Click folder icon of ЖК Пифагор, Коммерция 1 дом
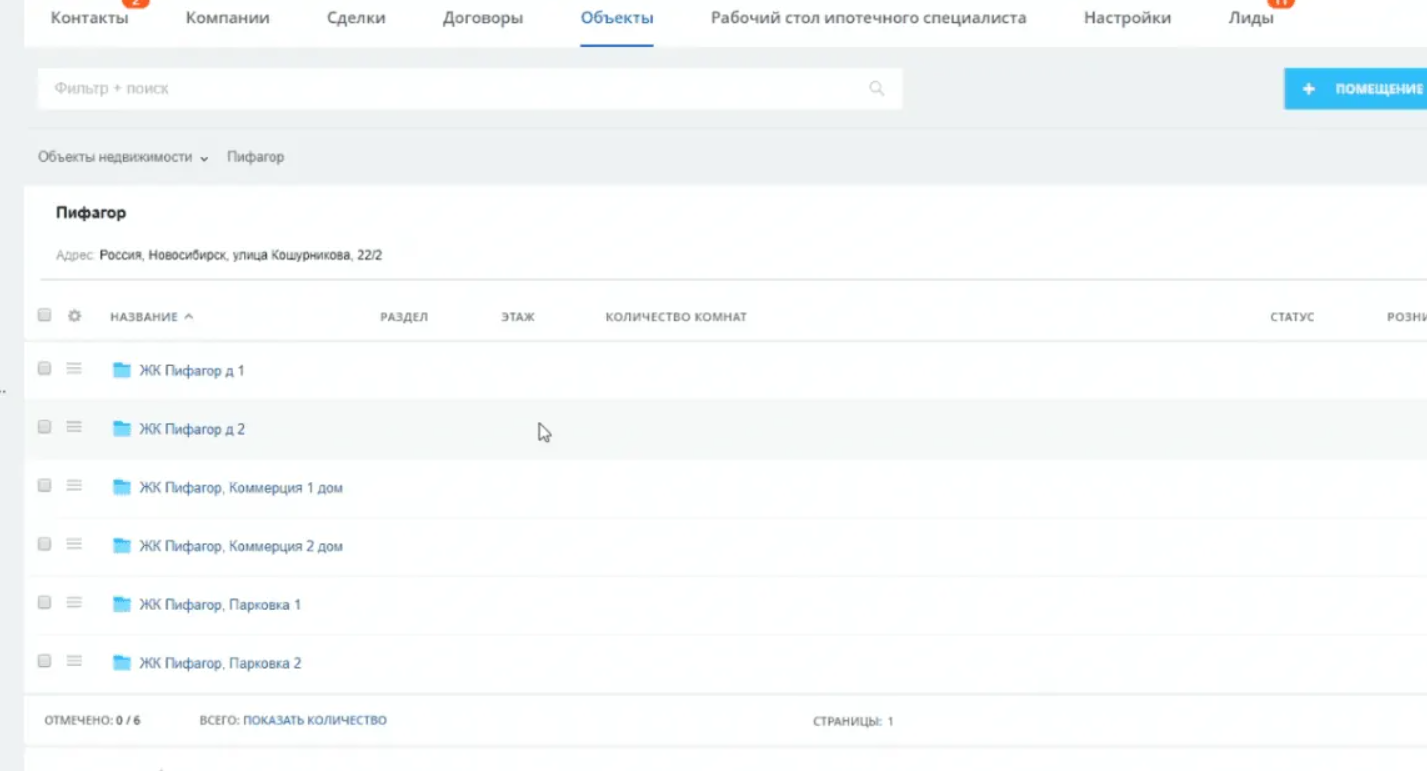Screen dimensions: 1427x771 [122, 488]
